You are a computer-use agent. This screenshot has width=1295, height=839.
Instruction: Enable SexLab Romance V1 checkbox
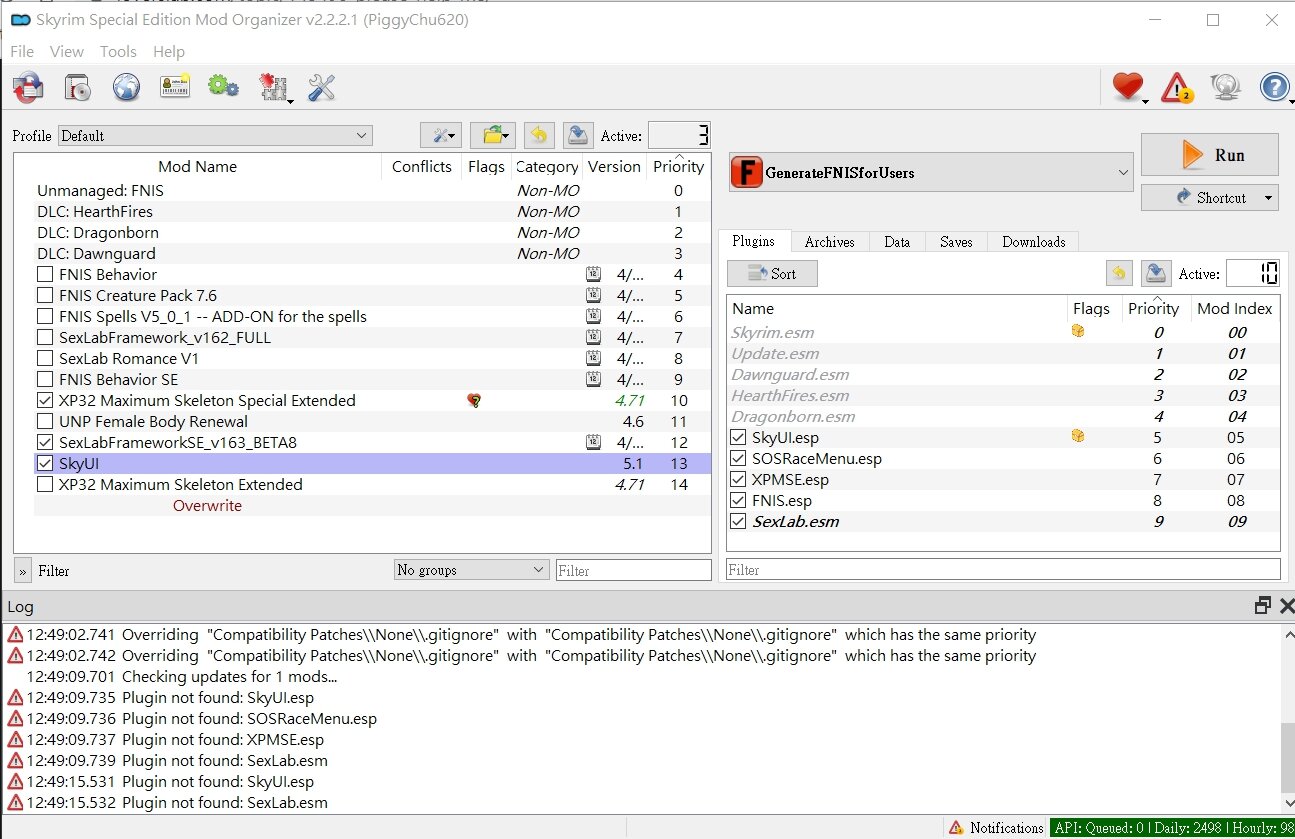[45, 358]
